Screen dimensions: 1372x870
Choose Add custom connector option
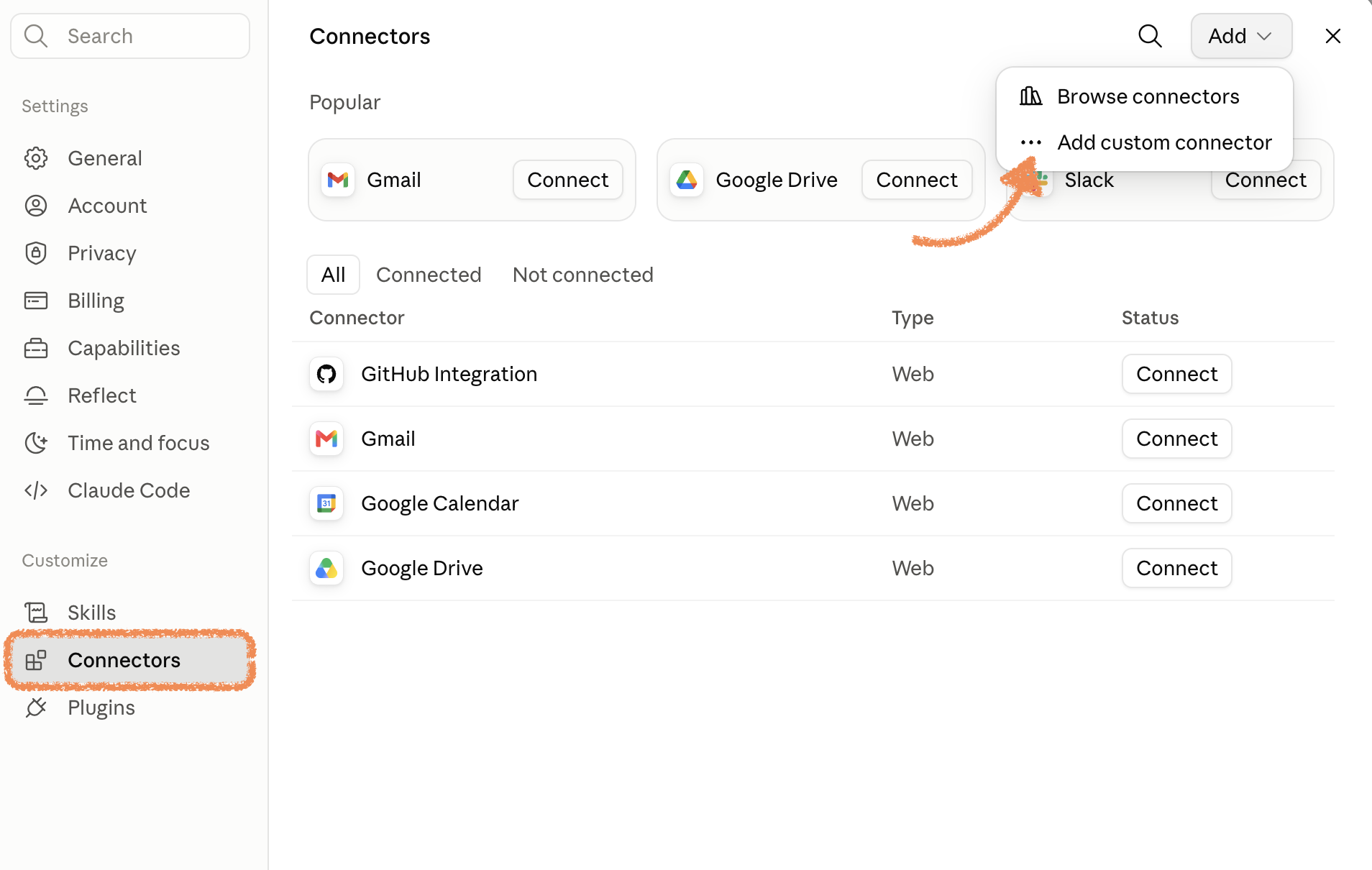(1145, 142)
